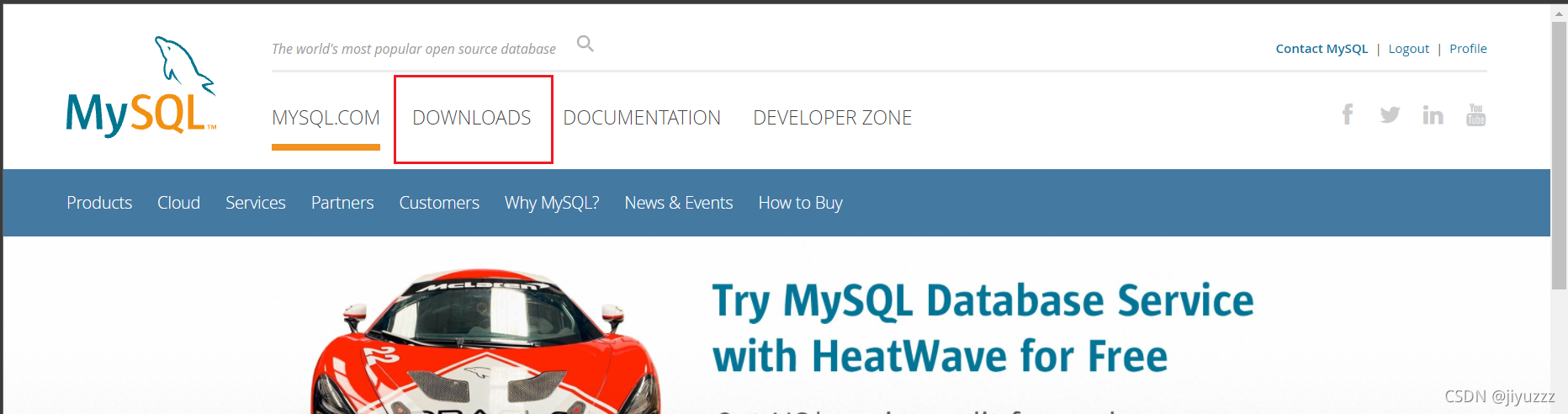Choose Partners in the navigation bar
Image resolution: width=1568 pixels, height=414 pixels.
[x=342, y=203]
